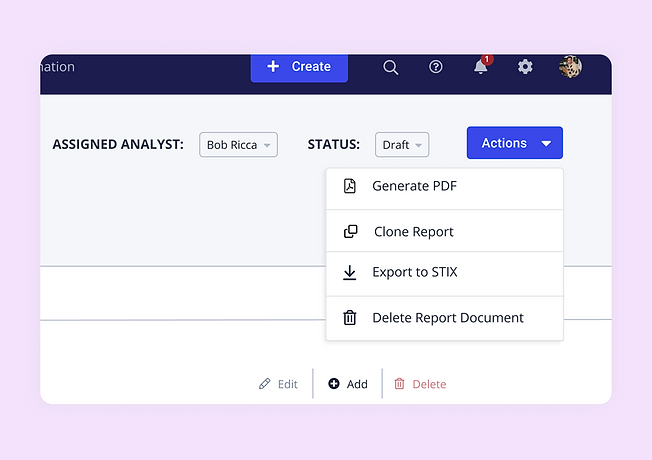Click the Edit link with pencil

tap(278, 384)
